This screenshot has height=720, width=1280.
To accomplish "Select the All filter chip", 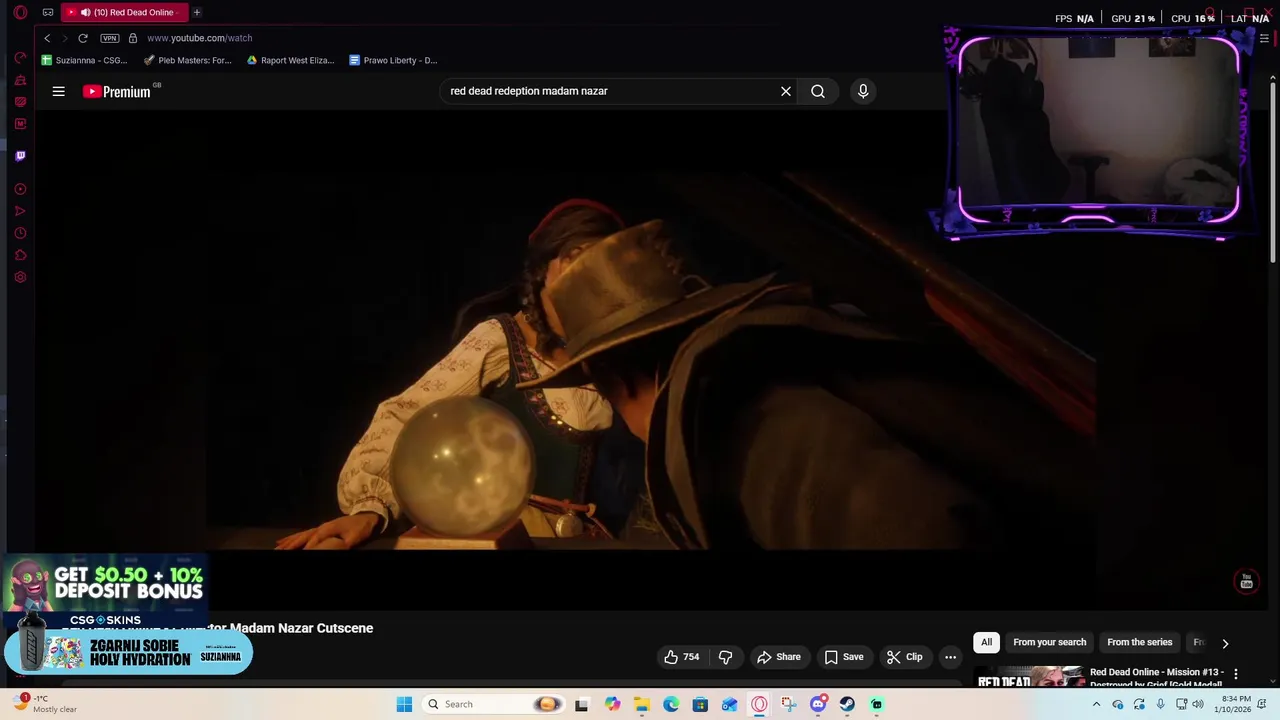I will tap(986, 642).
